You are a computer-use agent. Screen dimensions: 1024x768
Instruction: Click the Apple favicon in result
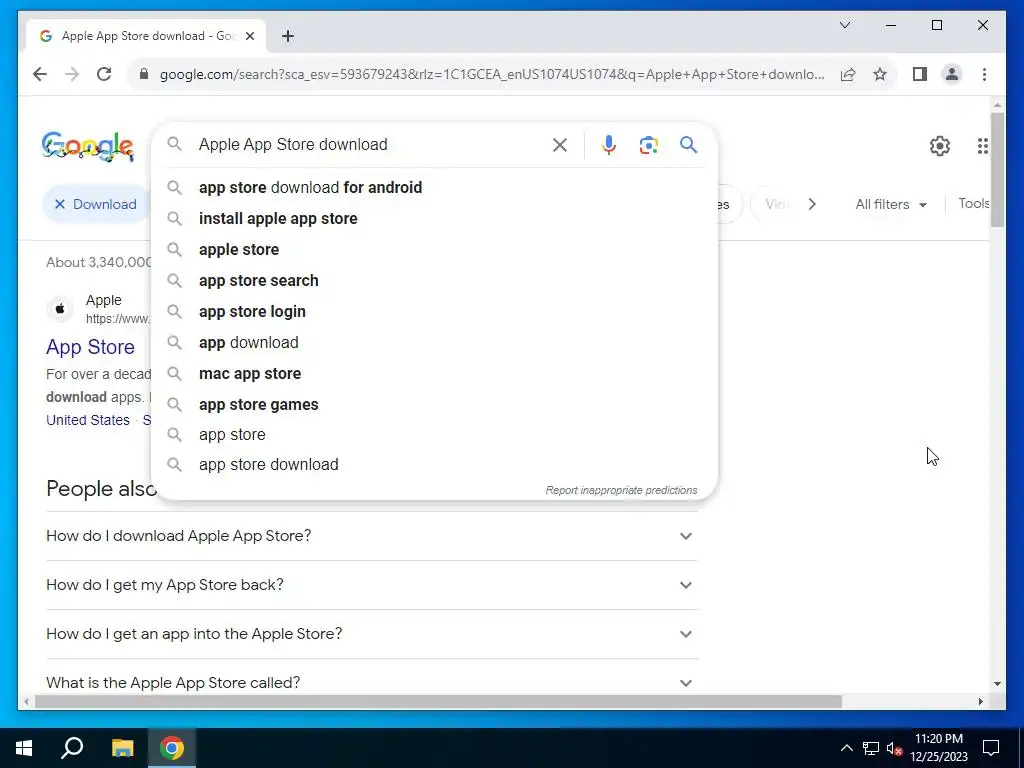click(x=60, y=308)
